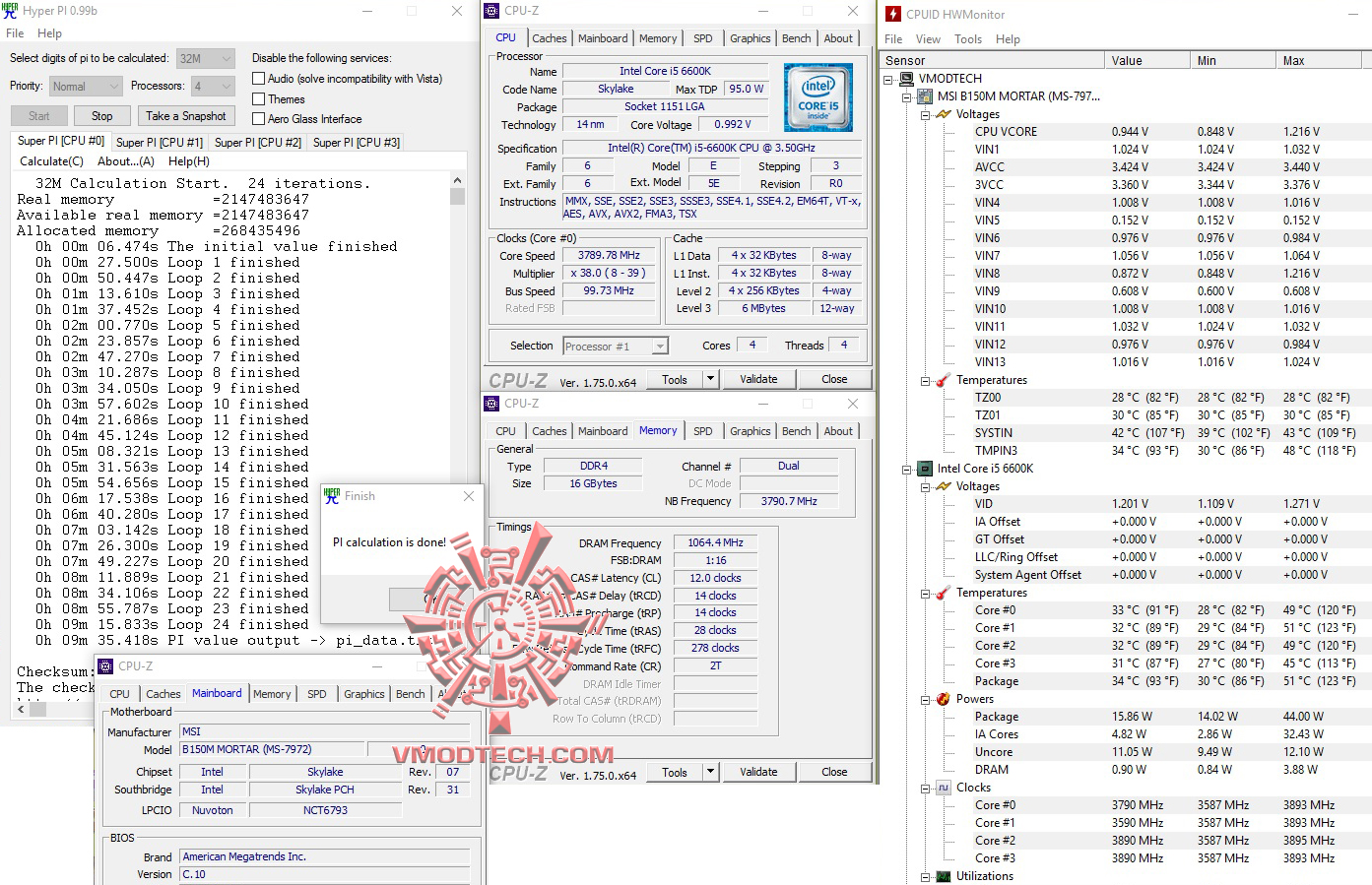Open the Graphics tab in Mainboard CPU-Z window
This screenshot has width=1372, height=885.
point(364,694)
